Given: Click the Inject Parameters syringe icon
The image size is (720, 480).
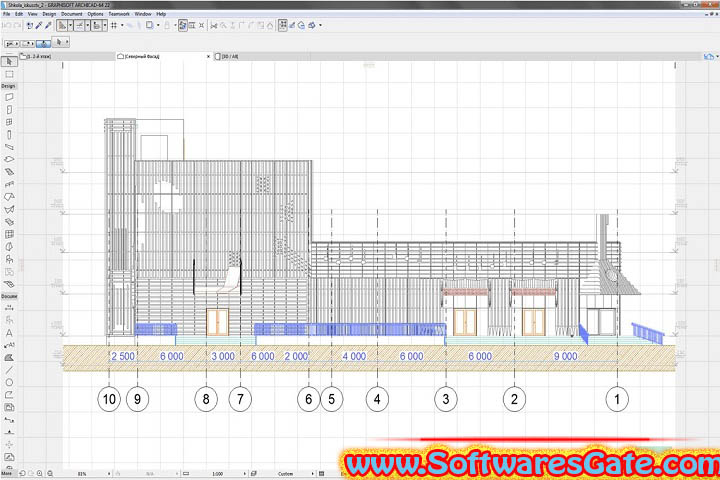Looking at the screenshot, I should tap(48, 26).
